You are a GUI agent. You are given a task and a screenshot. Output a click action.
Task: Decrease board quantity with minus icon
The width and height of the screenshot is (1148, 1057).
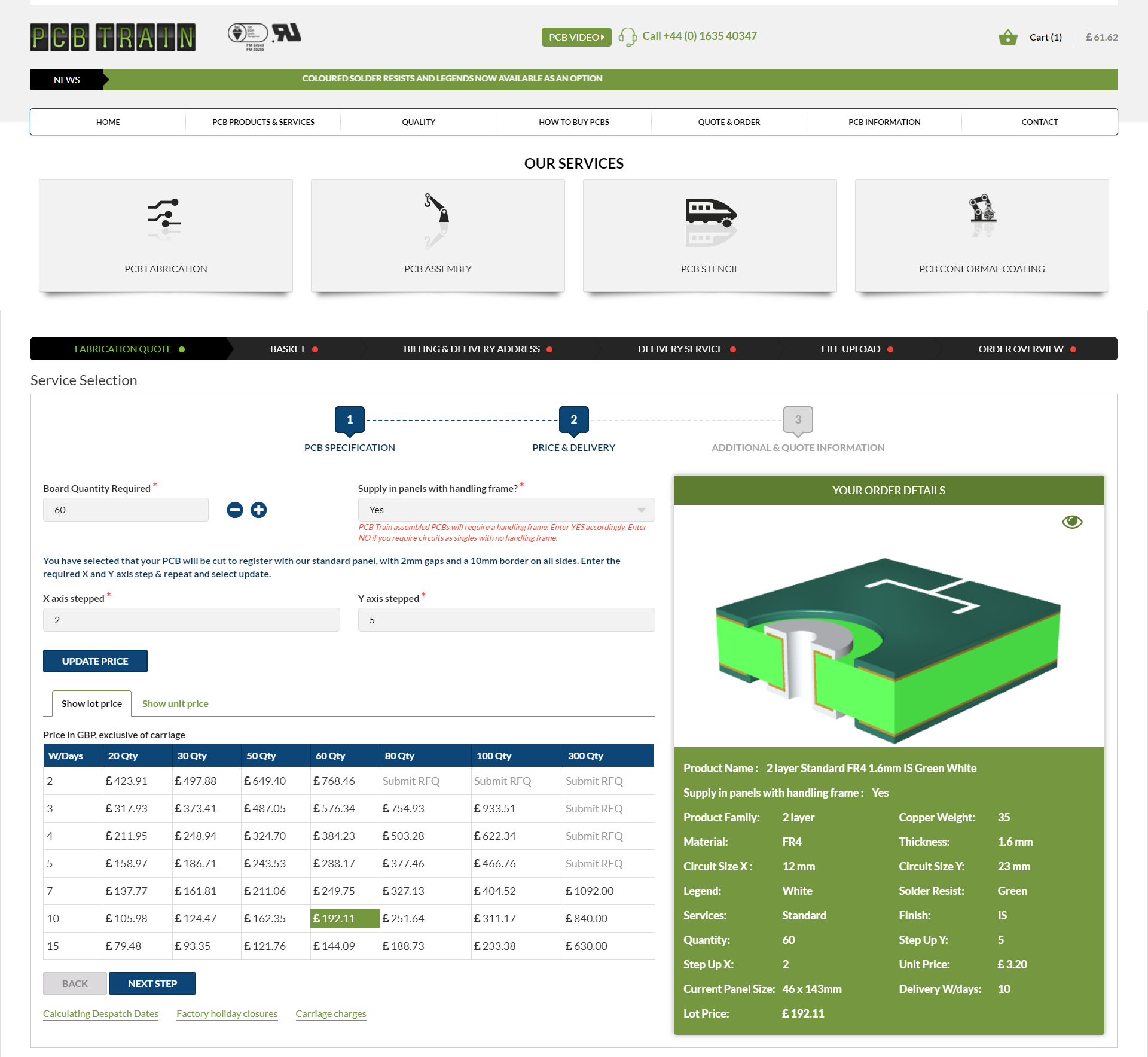[x=235, y=510]
